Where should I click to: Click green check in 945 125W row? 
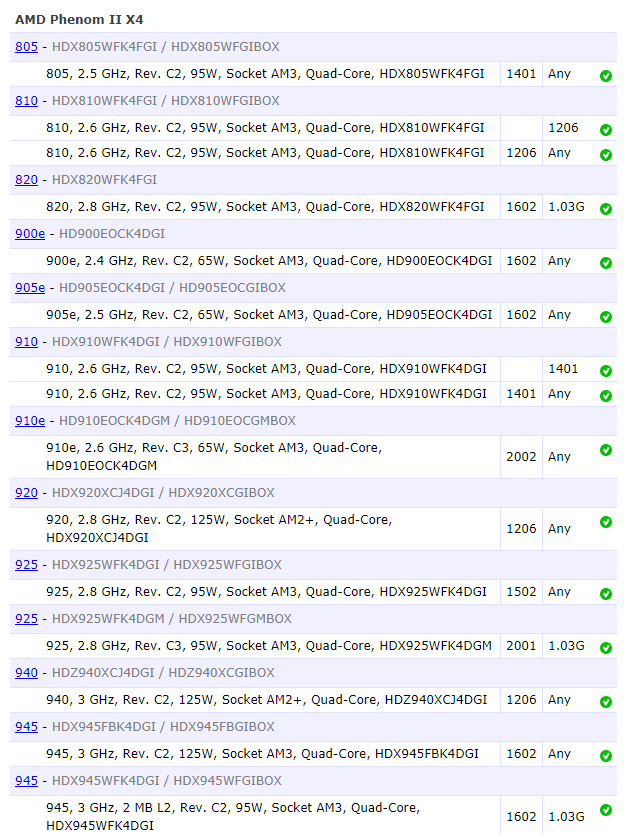(x=606, y=755)
